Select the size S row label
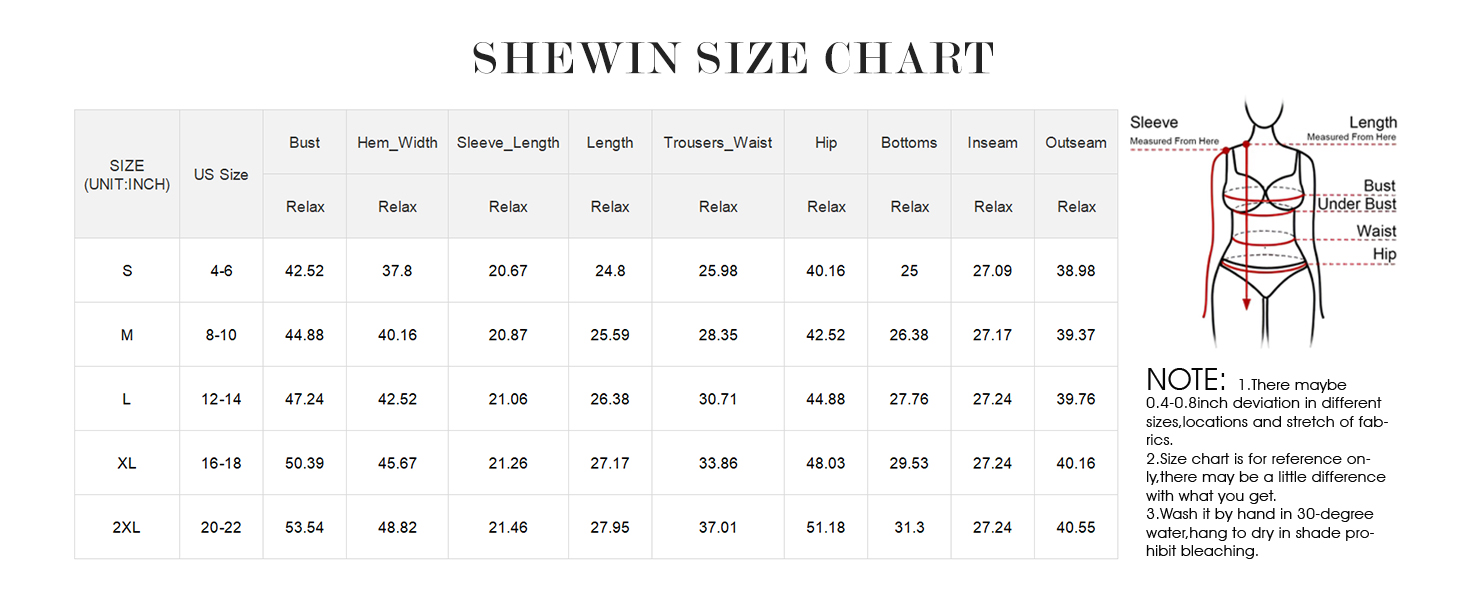Viewport: 1464px width, 600px height. coord(127,271)
